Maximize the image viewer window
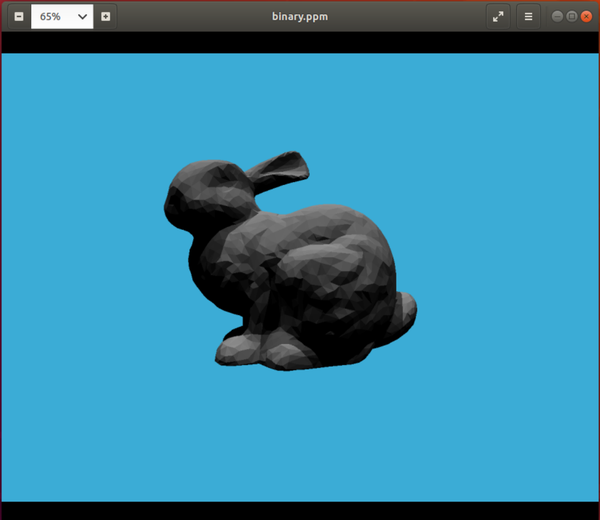Screen dimensions: 600x520 point(571,16)
